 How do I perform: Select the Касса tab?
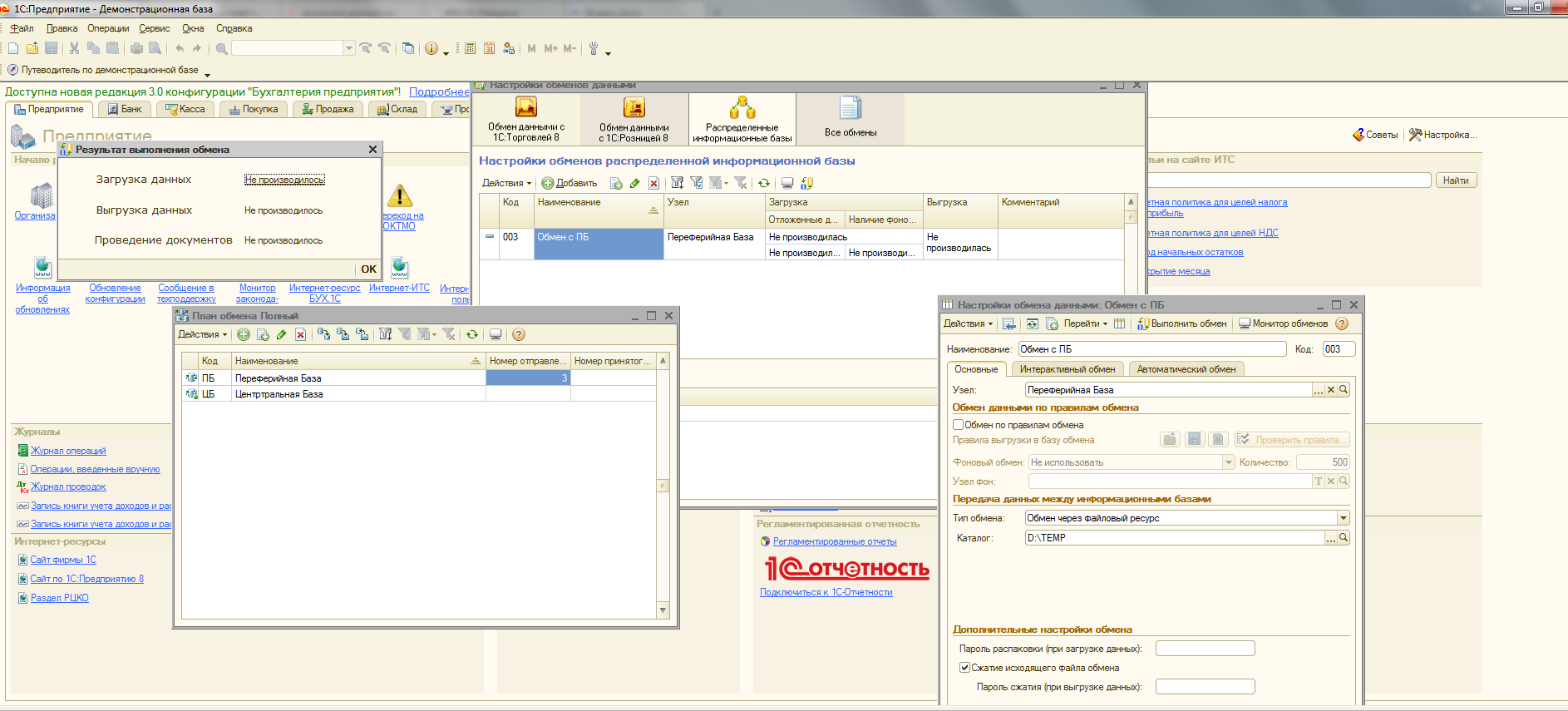[185, 109]
